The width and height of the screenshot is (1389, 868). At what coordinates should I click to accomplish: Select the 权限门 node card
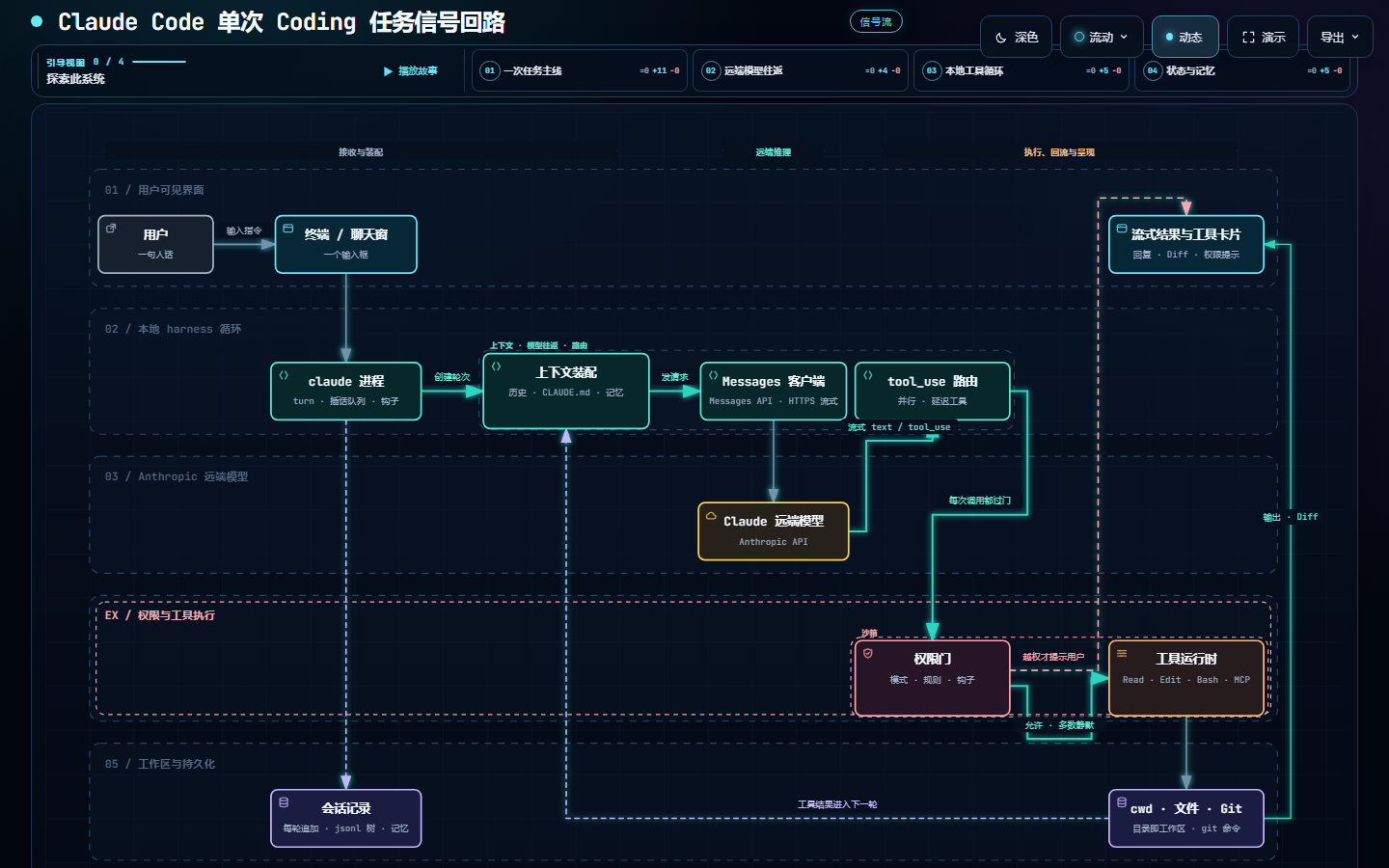point(933,678)
